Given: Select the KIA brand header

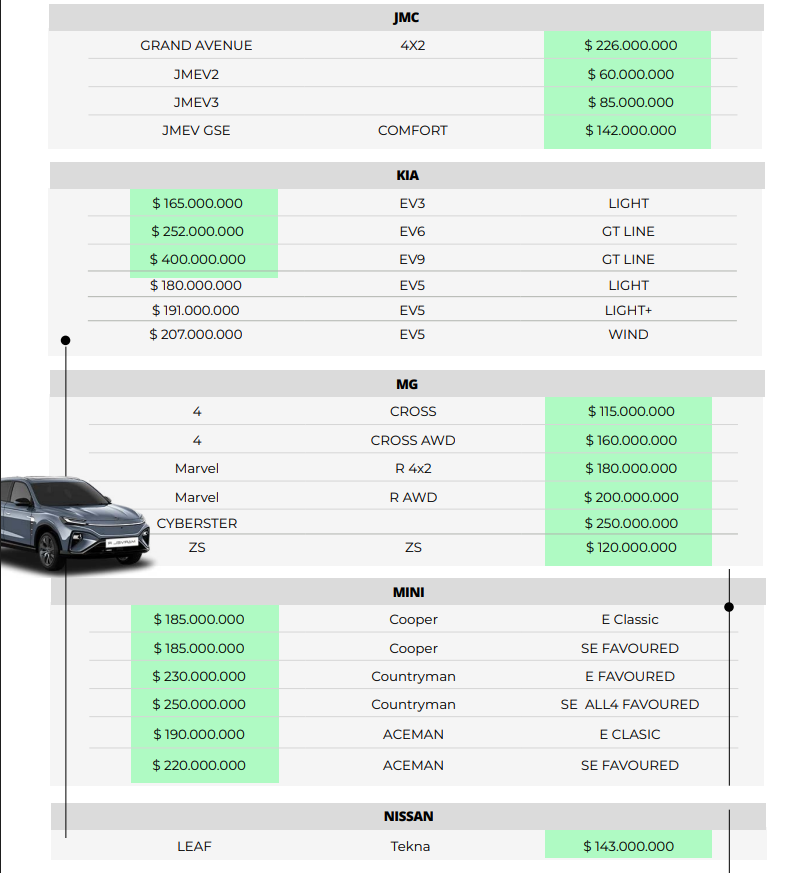Looking at the screenshot, I should click(407, 175).
